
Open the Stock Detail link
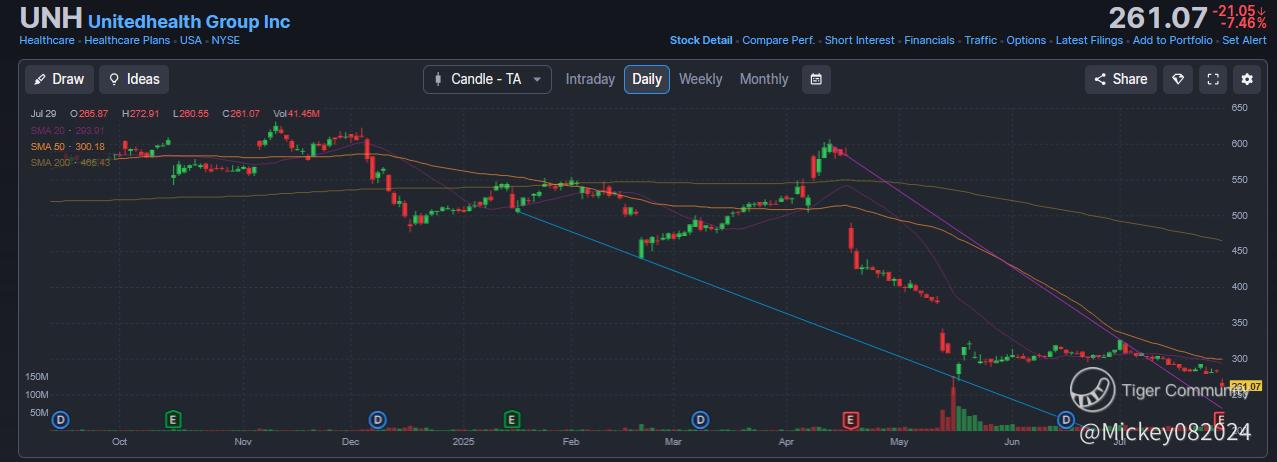tap(701, 41)
